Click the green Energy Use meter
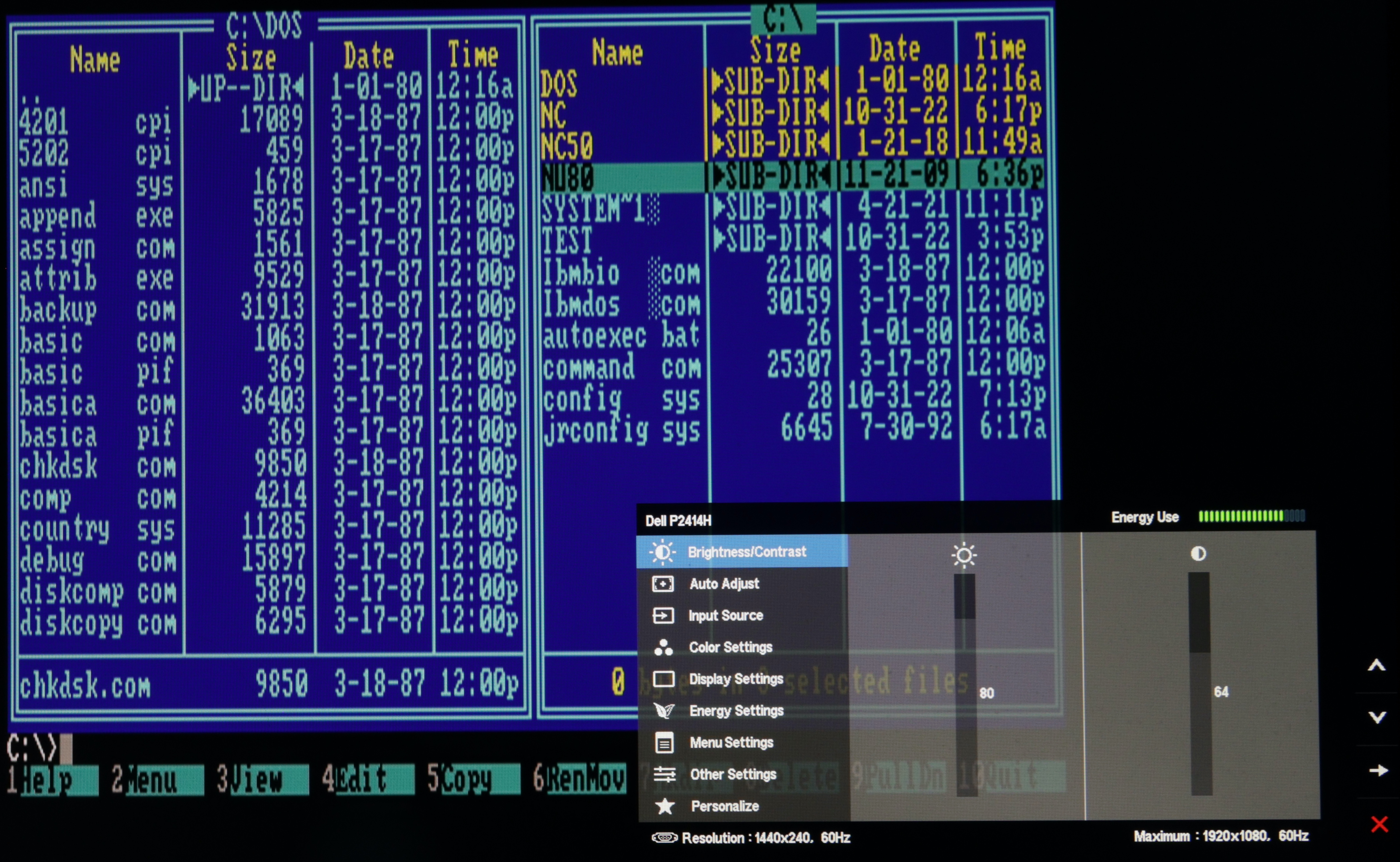 pyautogui.click(x=1252, y=517)
